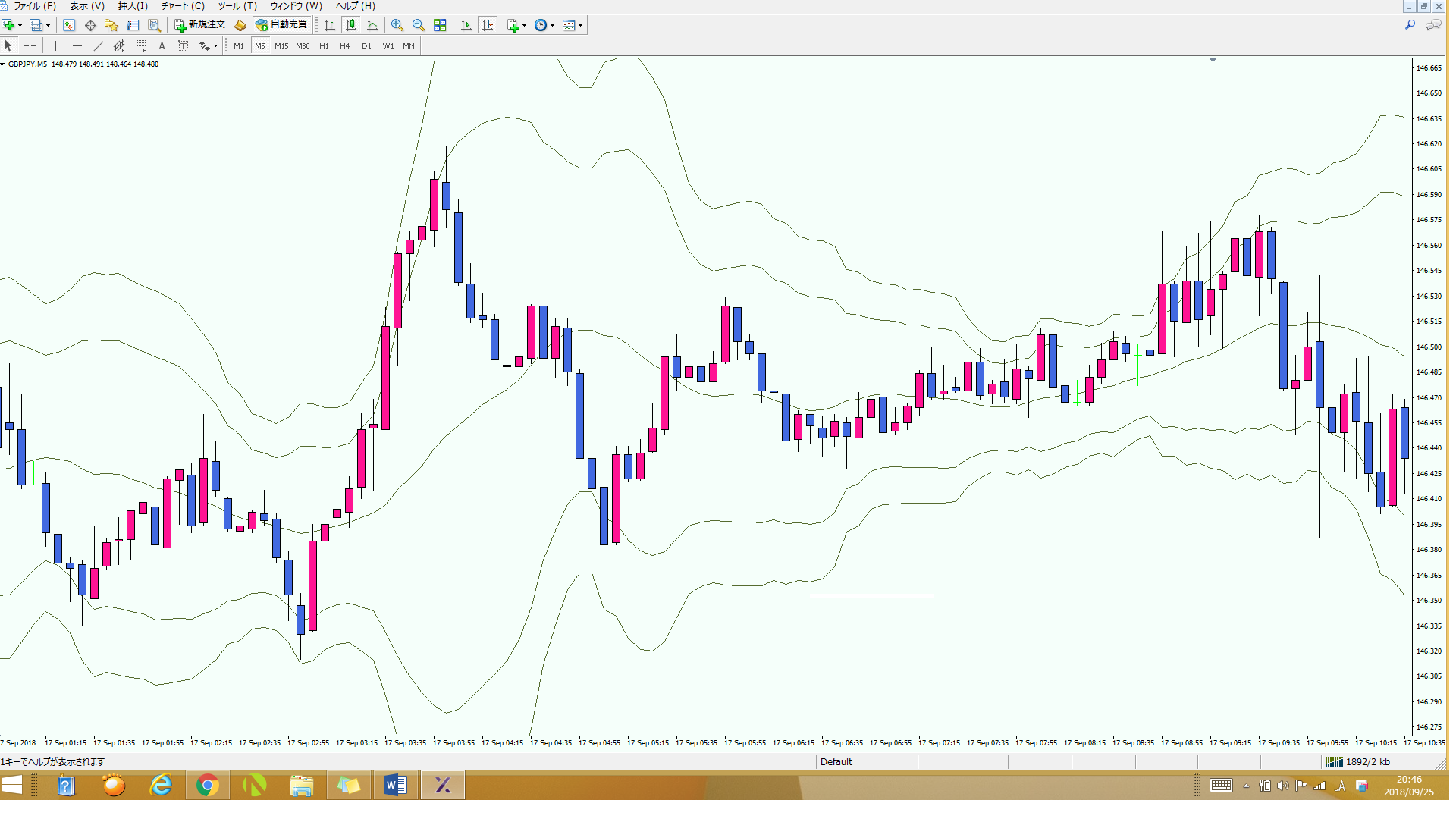This screenshot has height=819, width=1456.
Task: Open the chat bubbles icon
Action: point(1433,25)
